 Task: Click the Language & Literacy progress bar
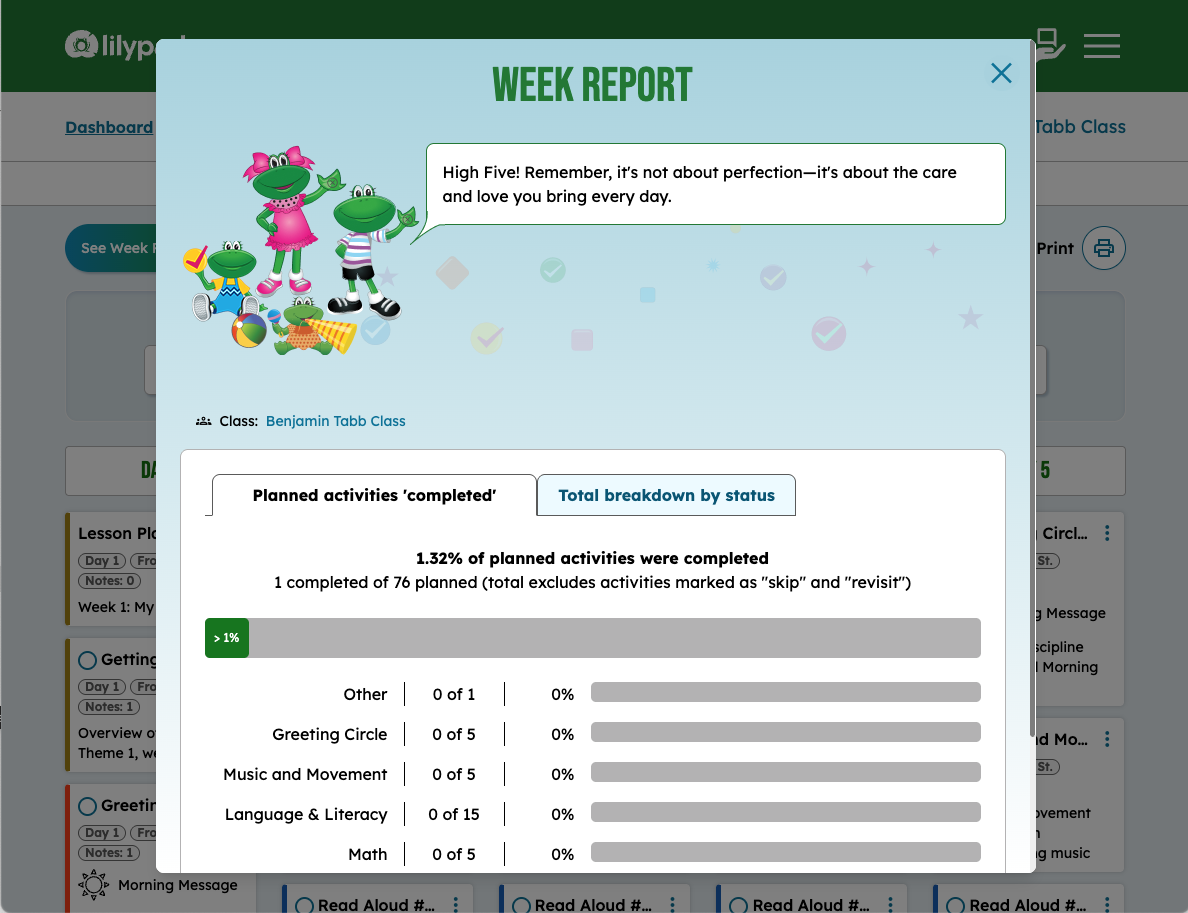(x=786, y=812)
